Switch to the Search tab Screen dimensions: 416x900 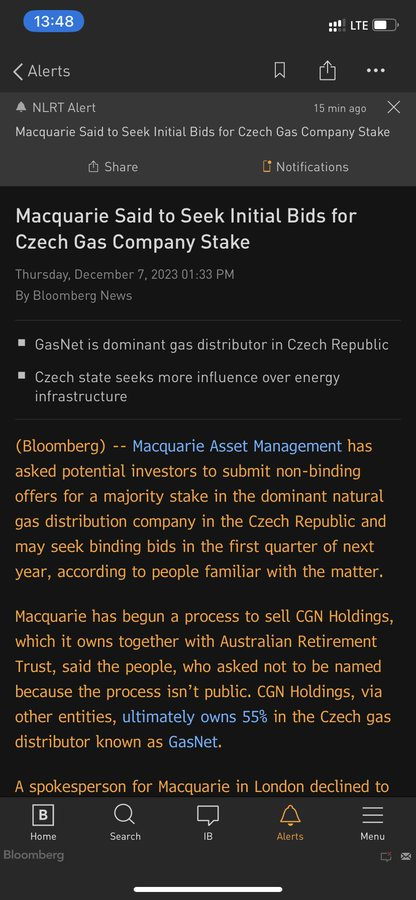click(125, 823)
